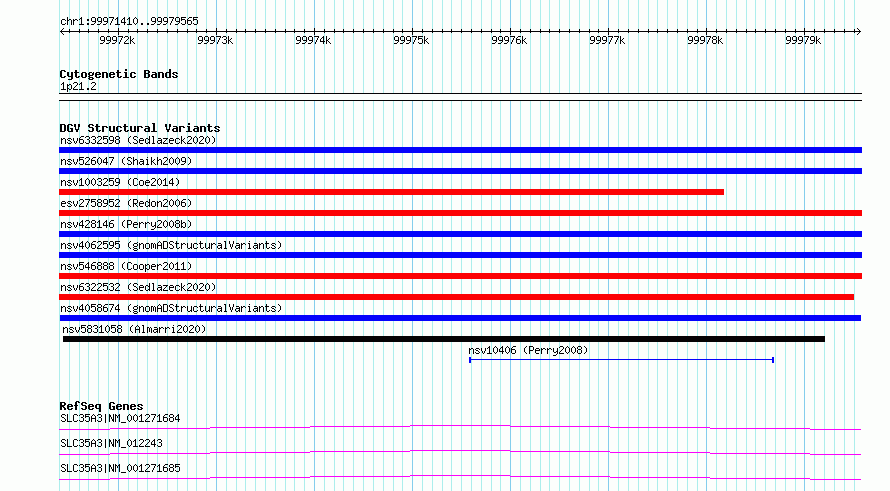
Task: Click the 99977k ruler tick label
Action: [607, 40]
